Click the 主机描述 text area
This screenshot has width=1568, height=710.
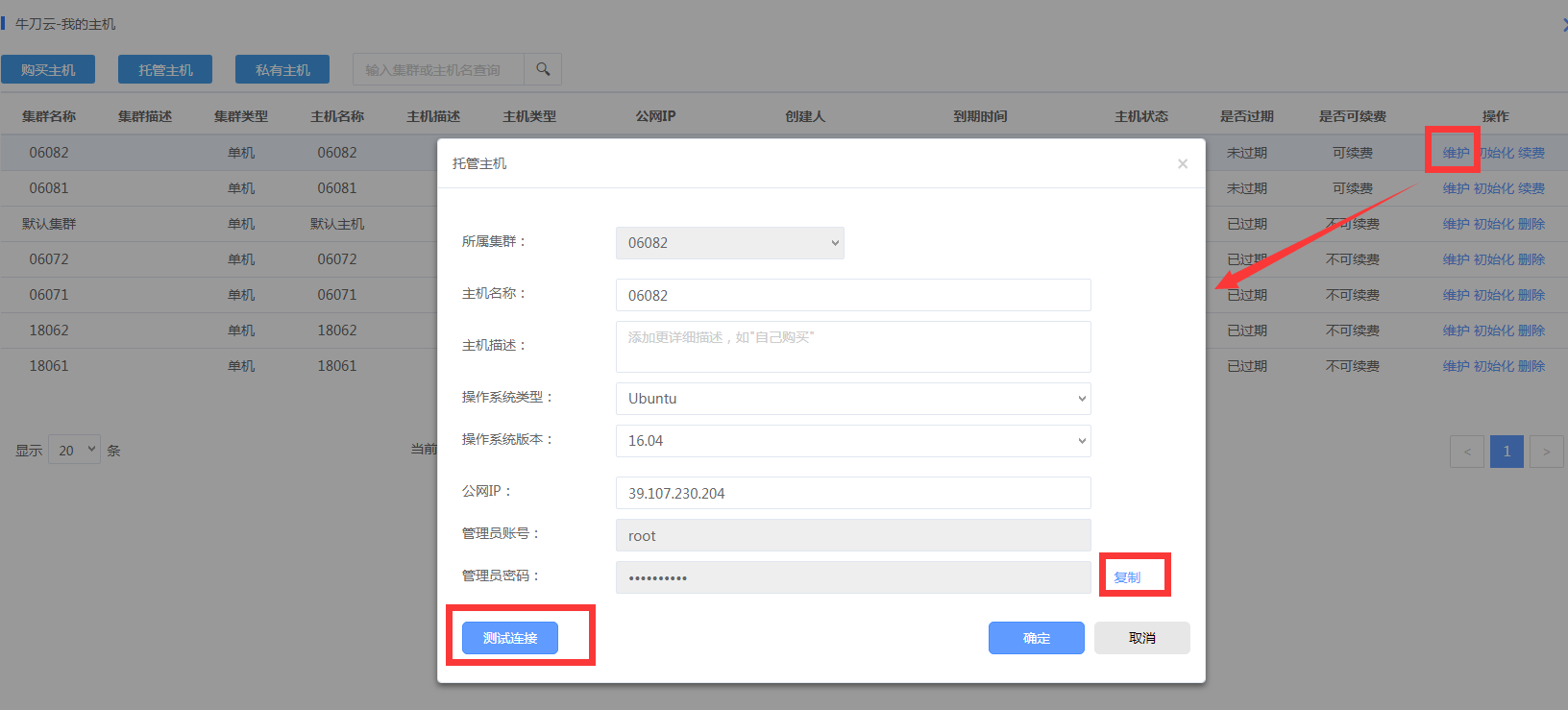853,347
